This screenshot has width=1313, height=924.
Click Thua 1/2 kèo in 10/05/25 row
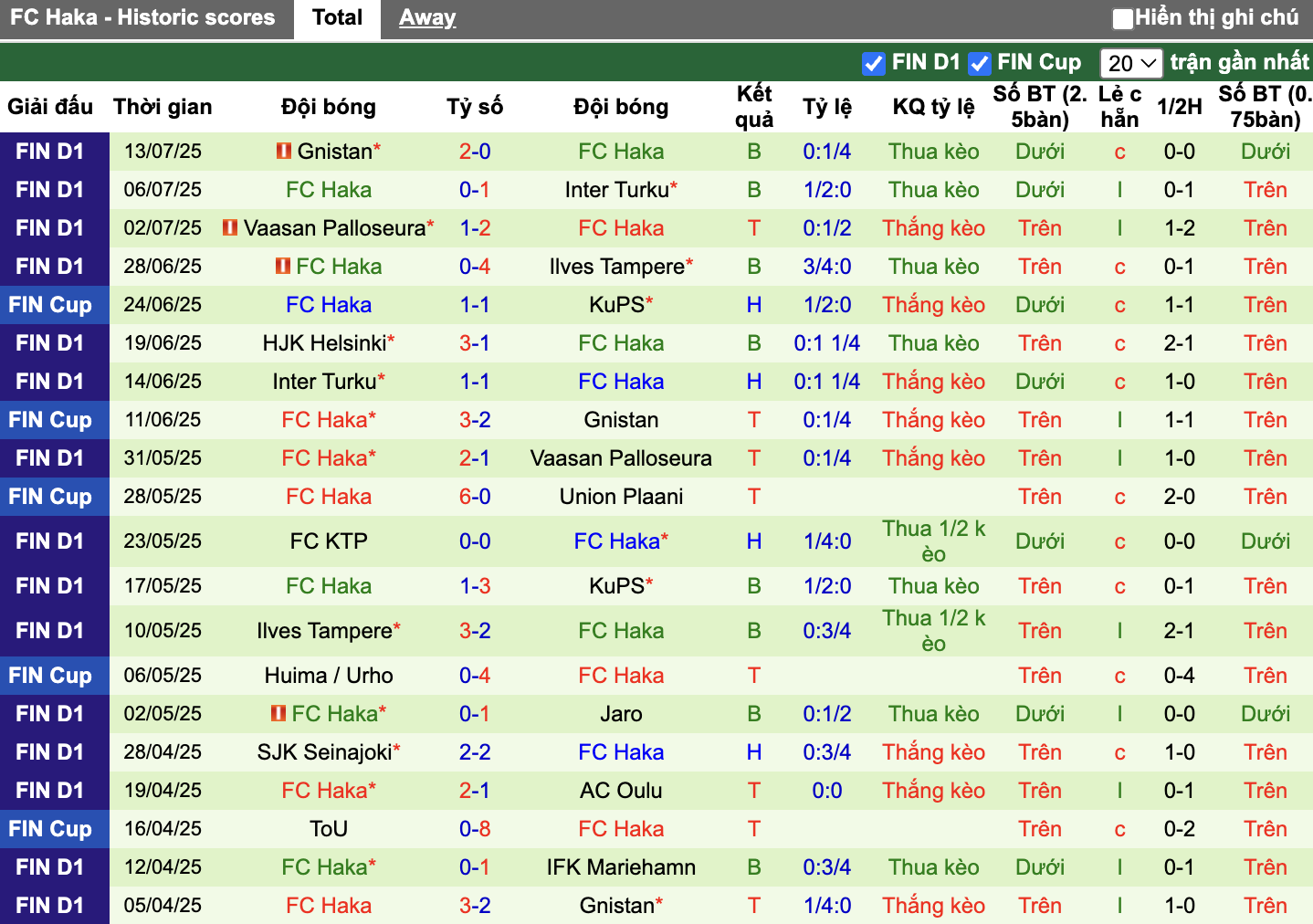coord(934,631)
